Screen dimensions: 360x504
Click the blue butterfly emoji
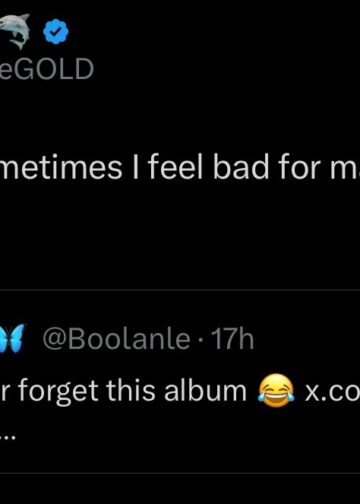[x=12, y=338]
